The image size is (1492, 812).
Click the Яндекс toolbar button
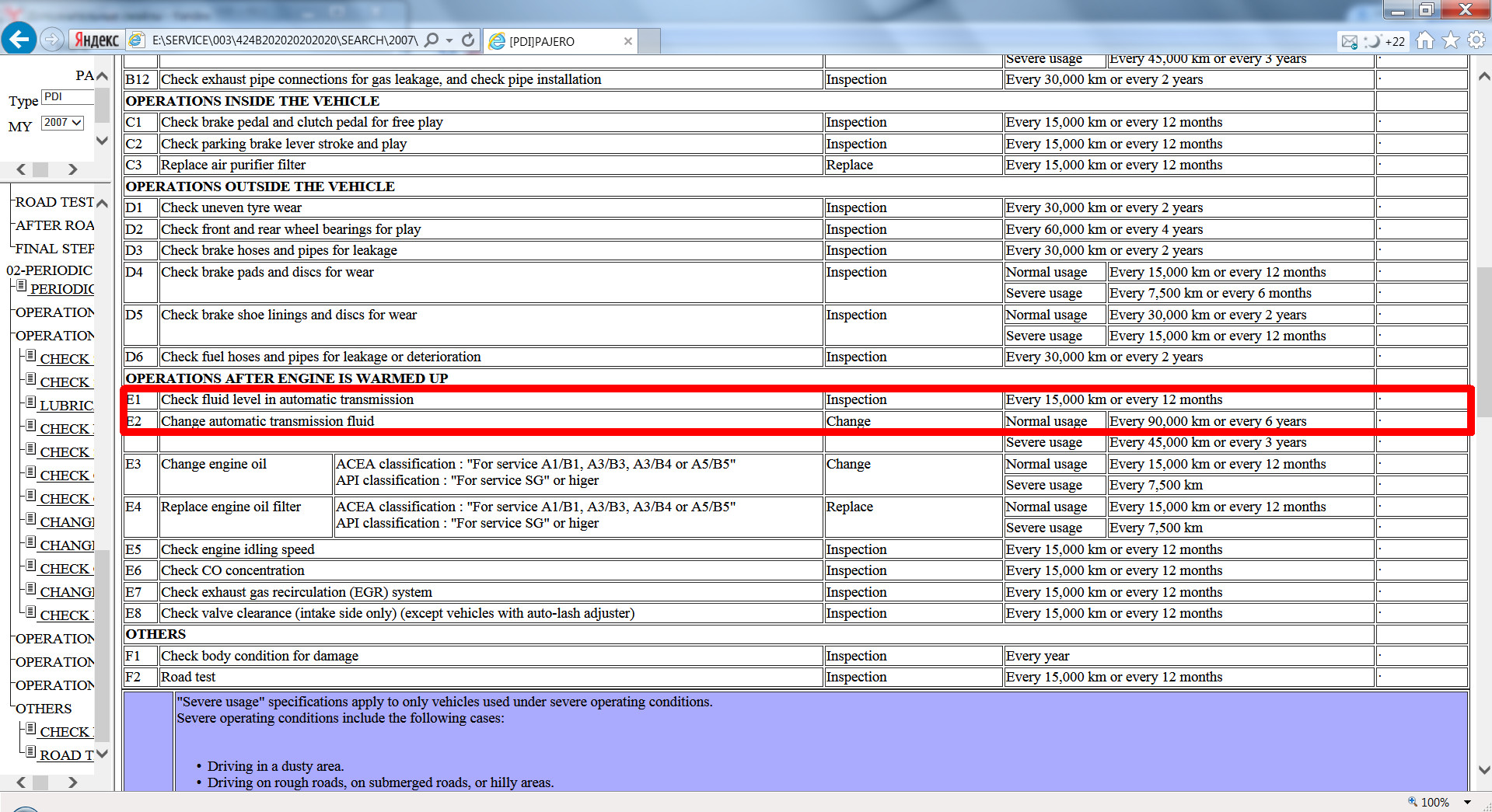tap(96, 40)
